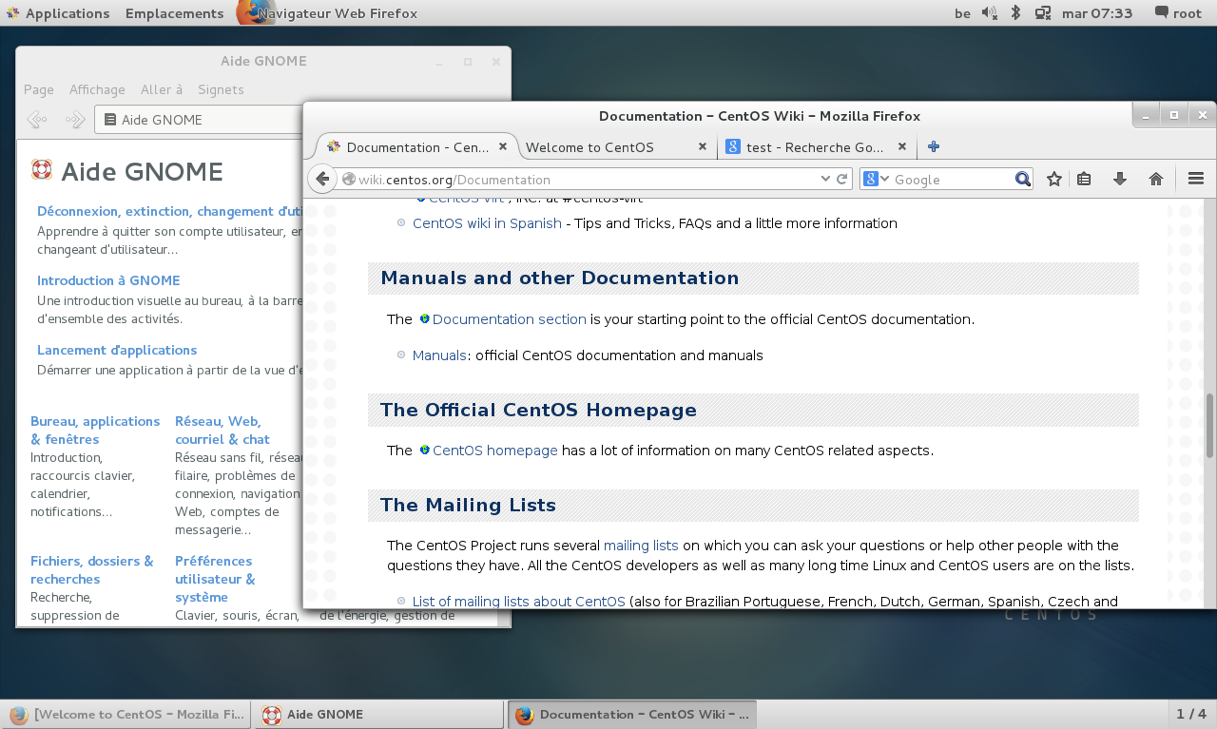The width and height of the screenshot is (1217, 729).
Task: Switch to the test - Recherche Google tab
Action: point(816,147)
